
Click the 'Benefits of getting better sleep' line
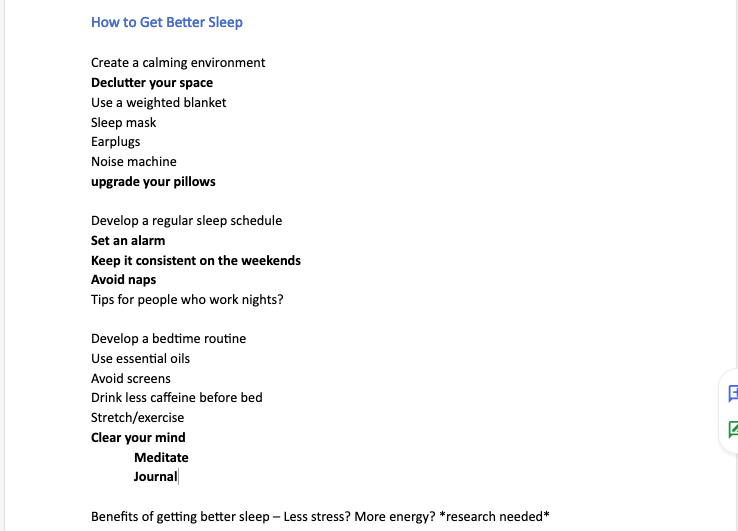click(320, 517)
